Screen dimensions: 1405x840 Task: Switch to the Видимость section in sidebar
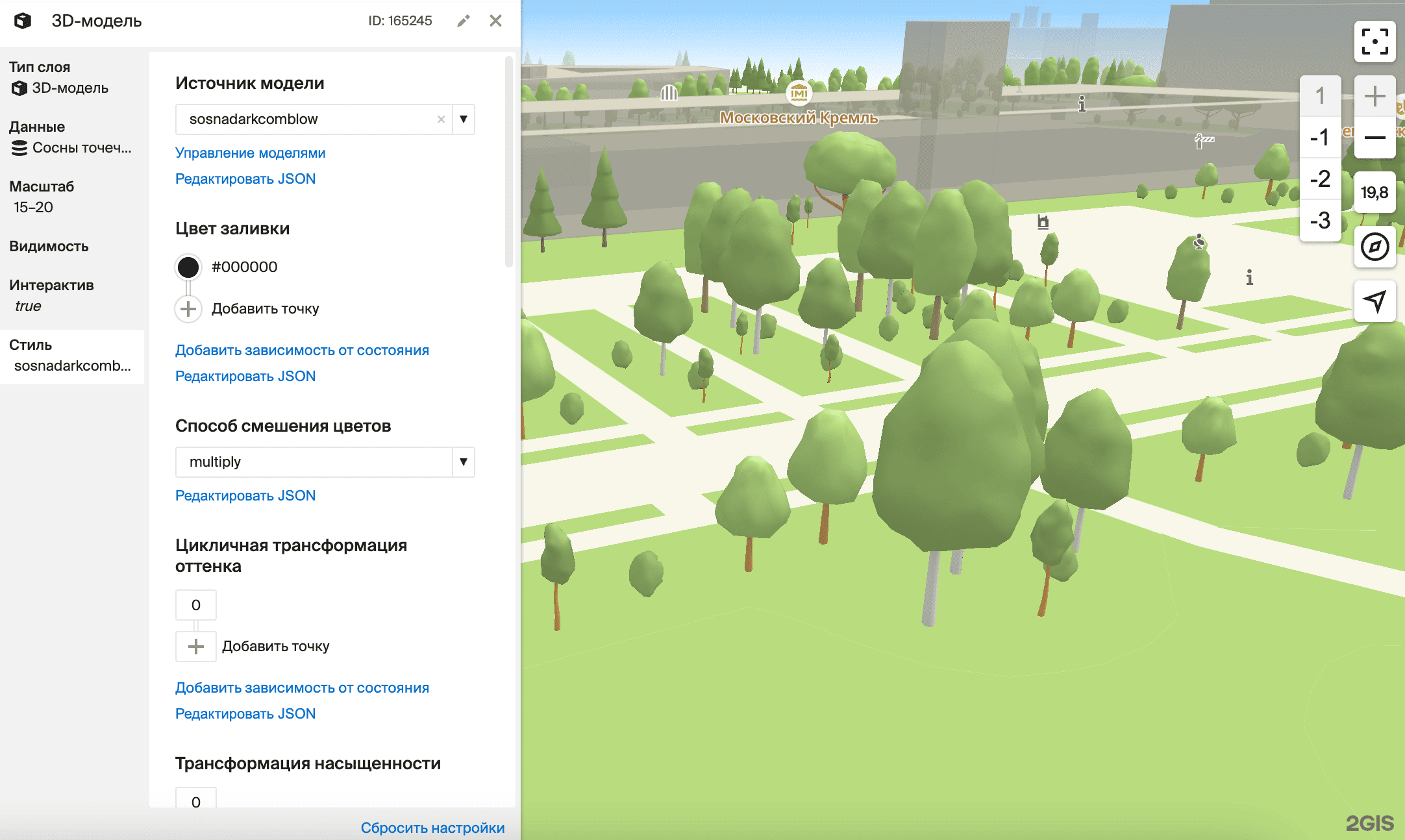coord(48,246)
